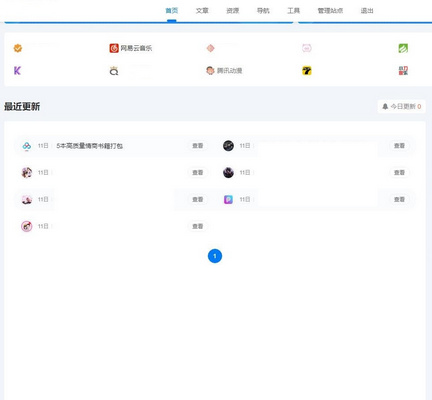Click 查看 beside the brown-haired anime avatar
Image resolution: width=432 pixels, height=400 pixels.
[x=198, y=172]
